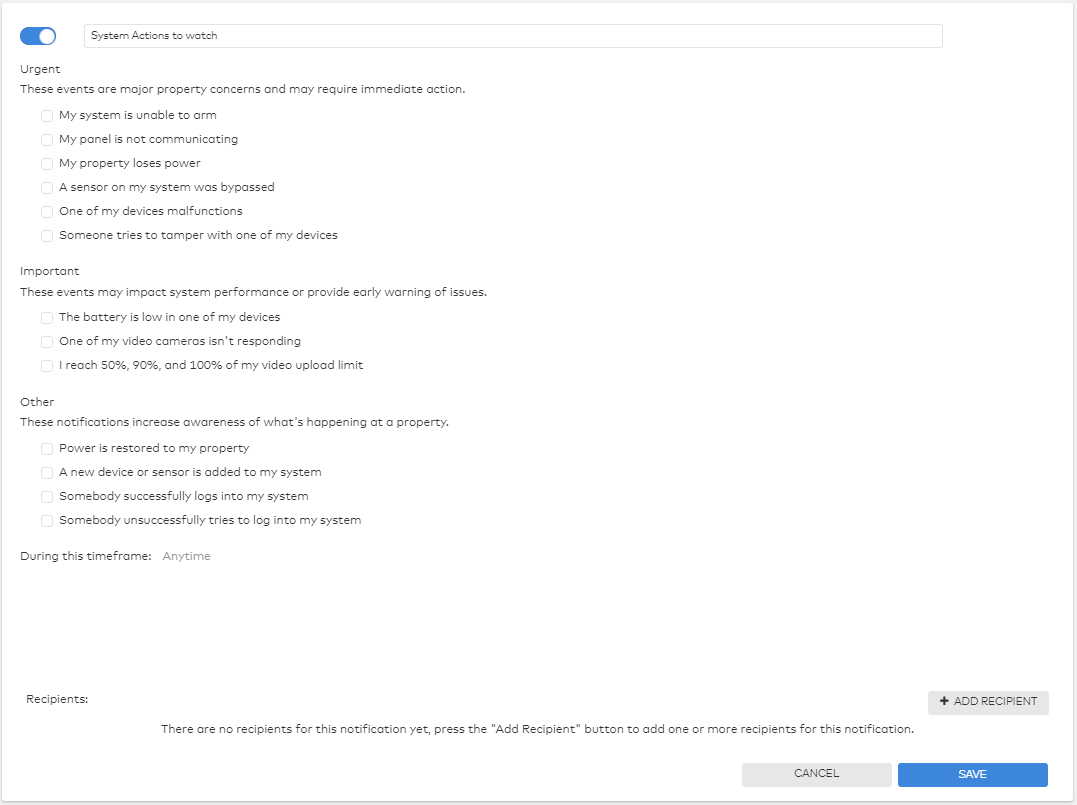The image size is (1077, 805).
Task: Tick video cameras isn't responding checkbox
Action: [47, 341]
